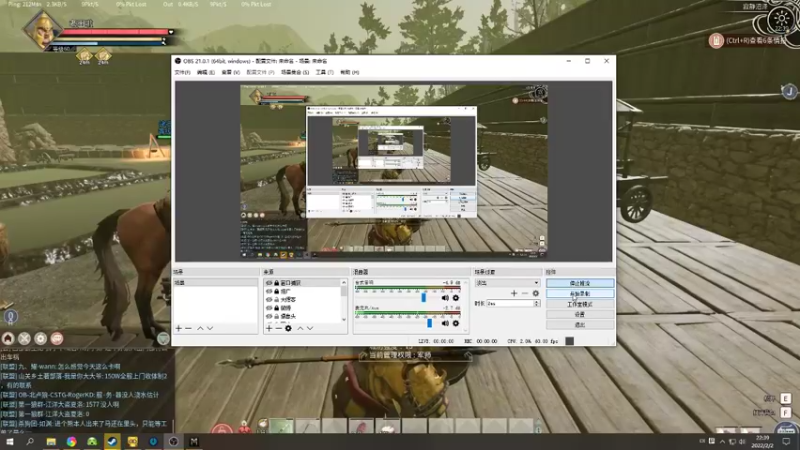This screenshot has height=450, width=800.
Task: Move the source down in Sources panel
Action: [310, 328]
